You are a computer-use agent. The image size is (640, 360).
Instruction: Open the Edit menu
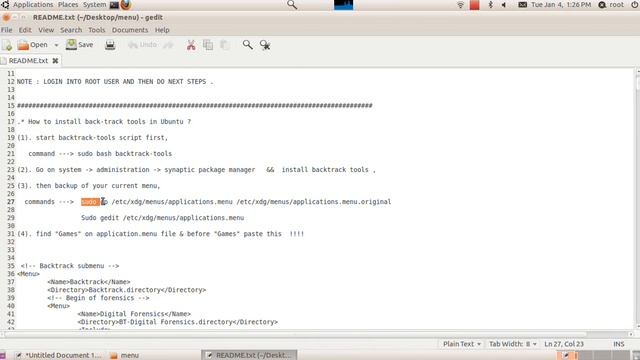pos(25,30)
